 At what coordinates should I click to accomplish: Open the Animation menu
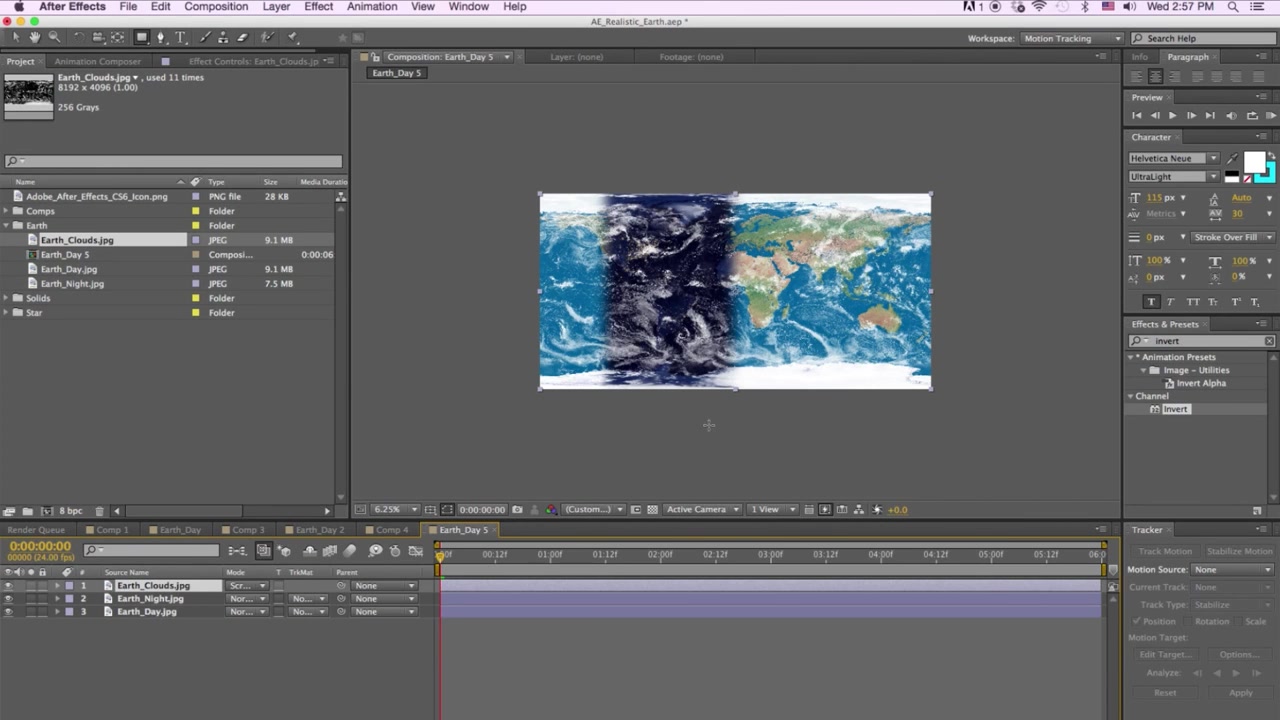(372, 7)
